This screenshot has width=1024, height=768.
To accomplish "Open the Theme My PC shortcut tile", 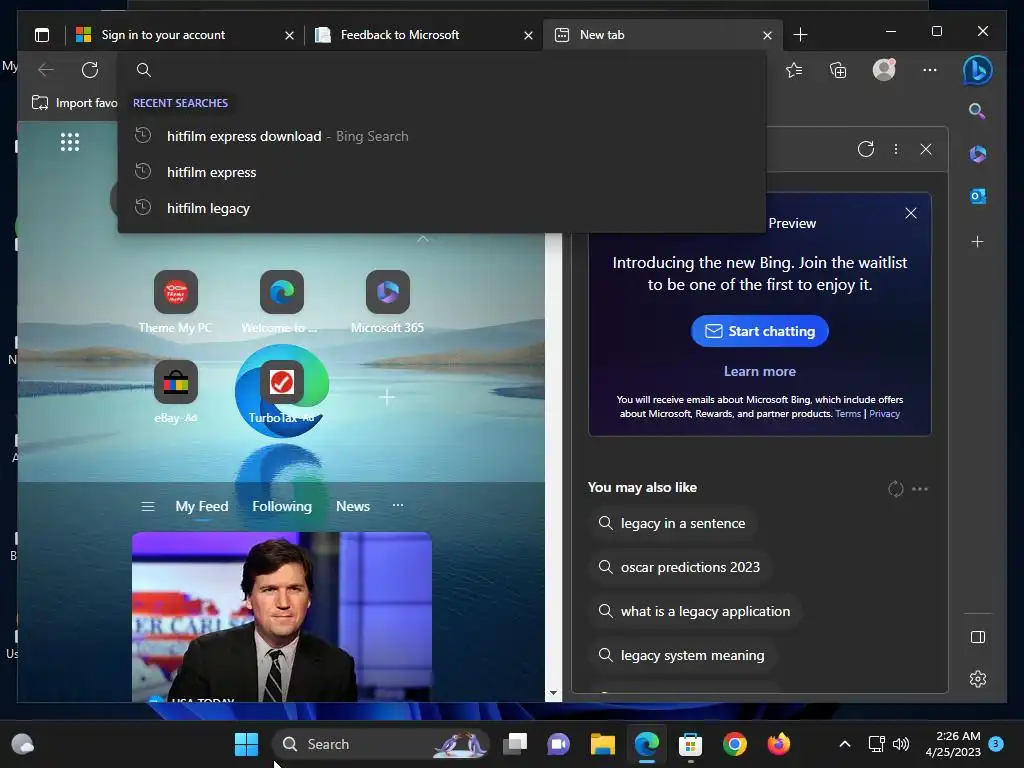I will (176, 292).
